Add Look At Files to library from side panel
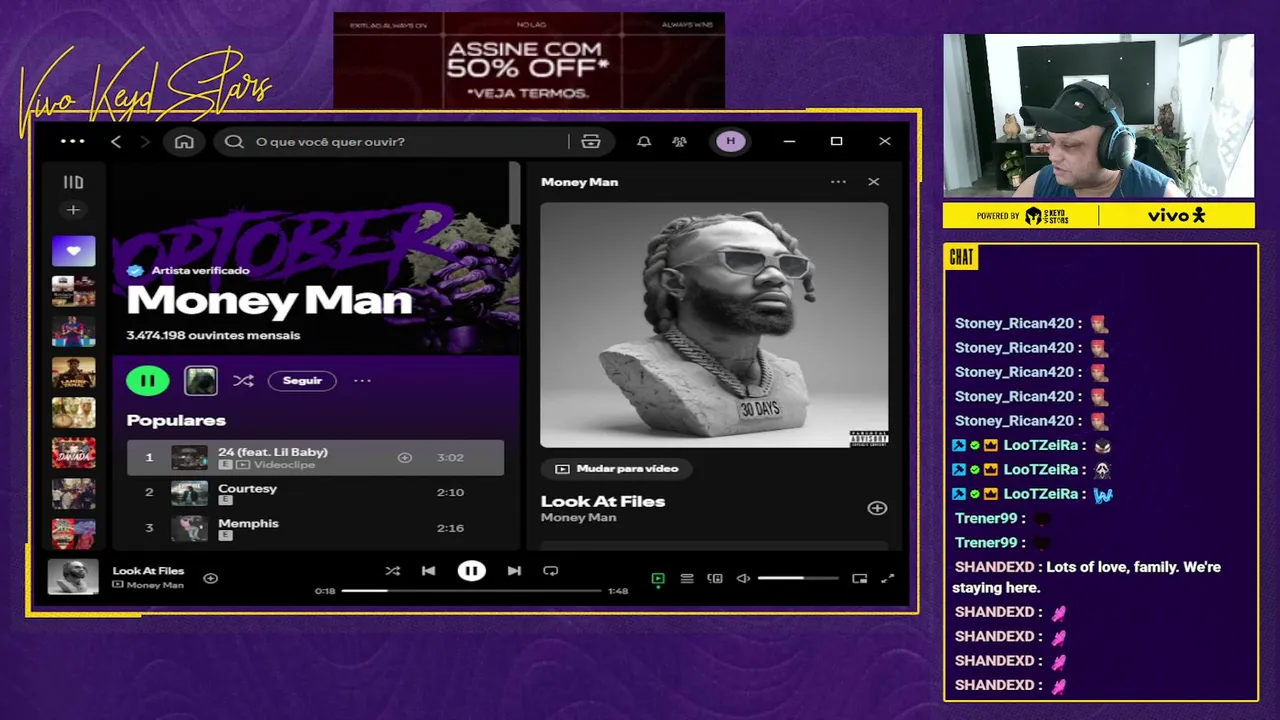Image resolution: width=1280 pixels, height=720 pixels. click(x=877, y=508)
